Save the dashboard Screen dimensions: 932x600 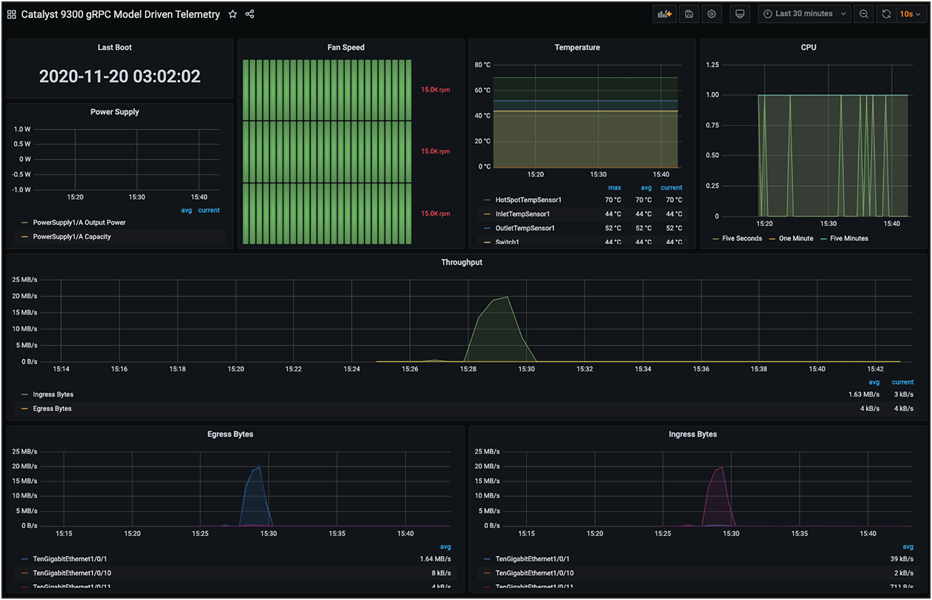tap(689, 14)
